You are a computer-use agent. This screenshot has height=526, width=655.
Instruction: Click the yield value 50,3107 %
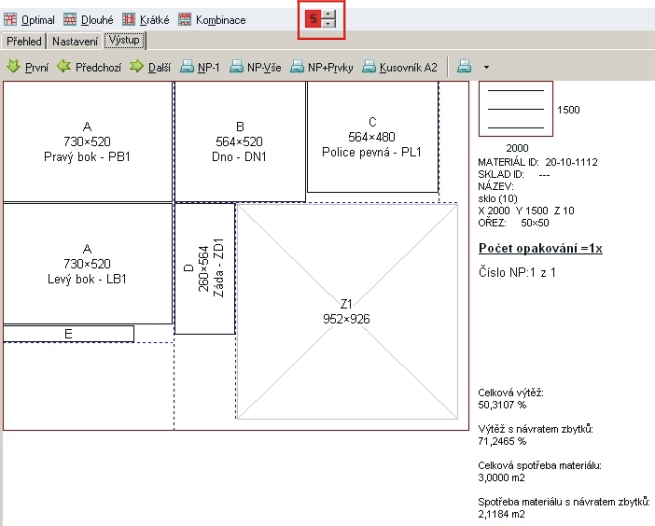click(x=502, y=405)
